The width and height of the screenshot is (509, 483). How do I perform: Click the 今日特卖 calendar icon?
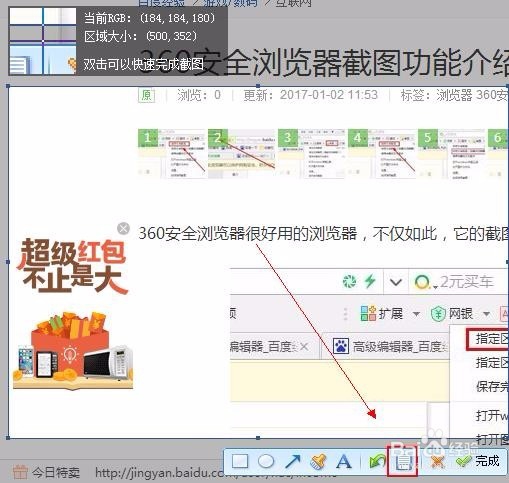(20, 472)
